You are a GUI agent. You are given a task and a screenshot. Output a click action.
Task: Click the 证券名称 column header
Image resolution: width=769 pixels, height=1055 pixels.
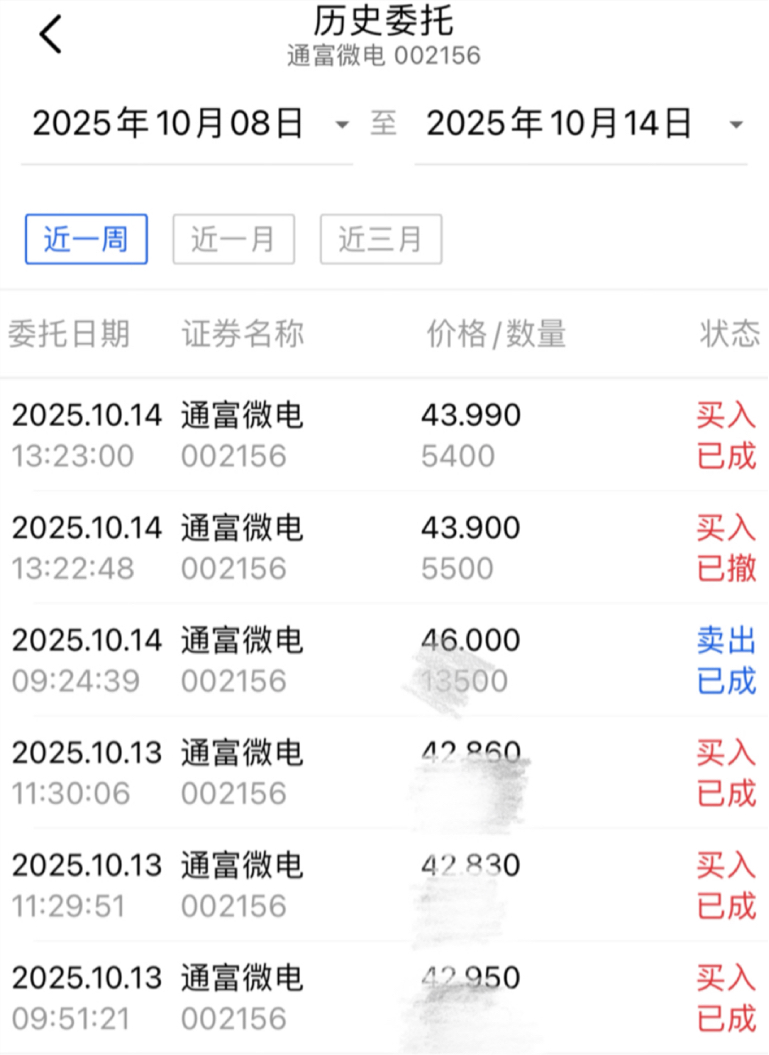pos(242,334)
